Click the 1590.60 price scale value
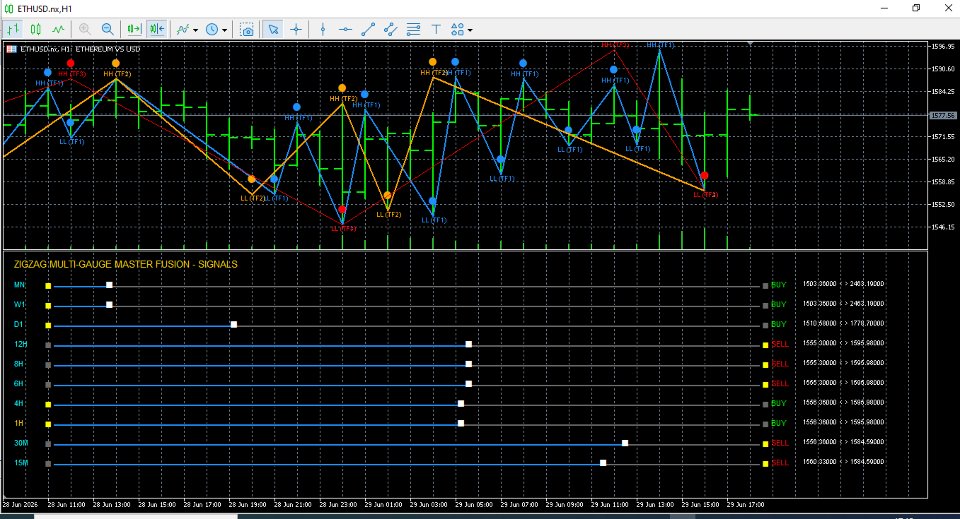Image resolution: width=960 pixels, height=519 pixels. (x=943, y=69)
